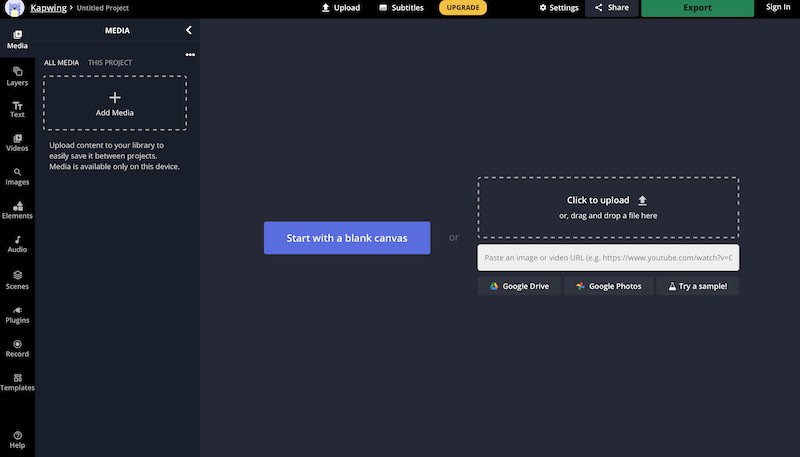Open Settings from the top bar

(x=559, y=8)
